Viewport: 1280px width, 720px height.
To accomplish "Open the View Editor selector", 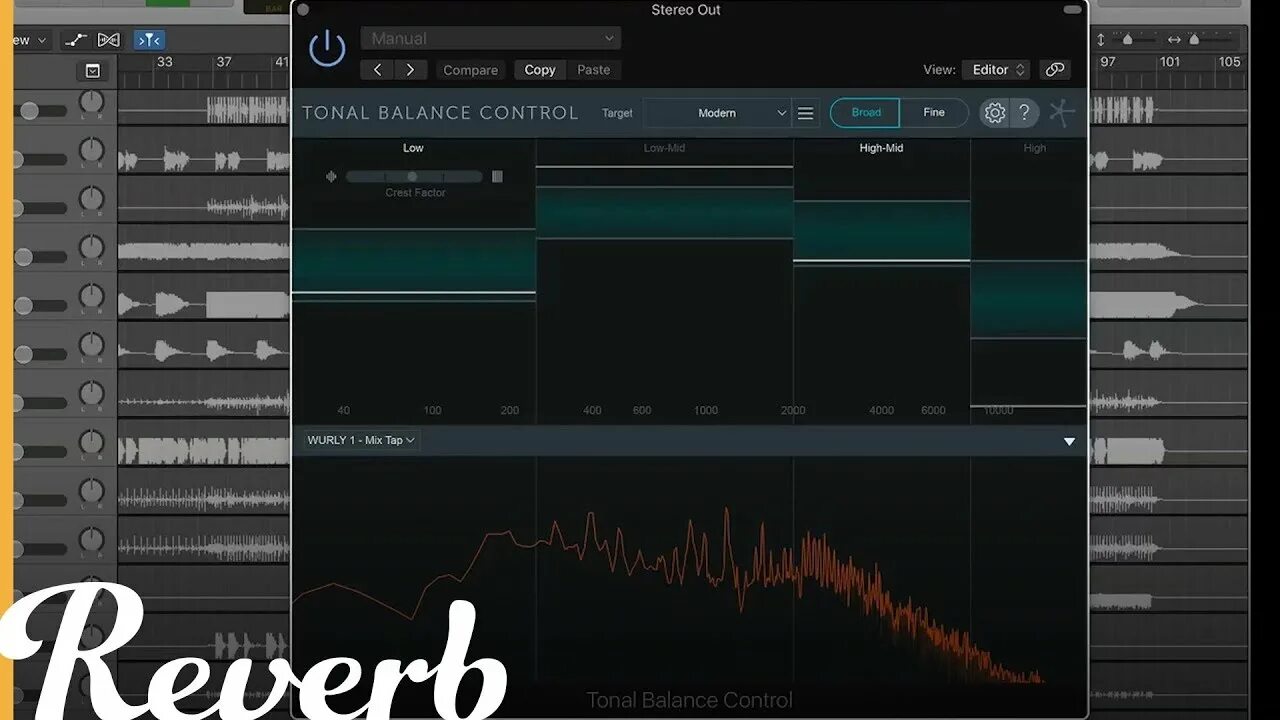I will 996,70.
